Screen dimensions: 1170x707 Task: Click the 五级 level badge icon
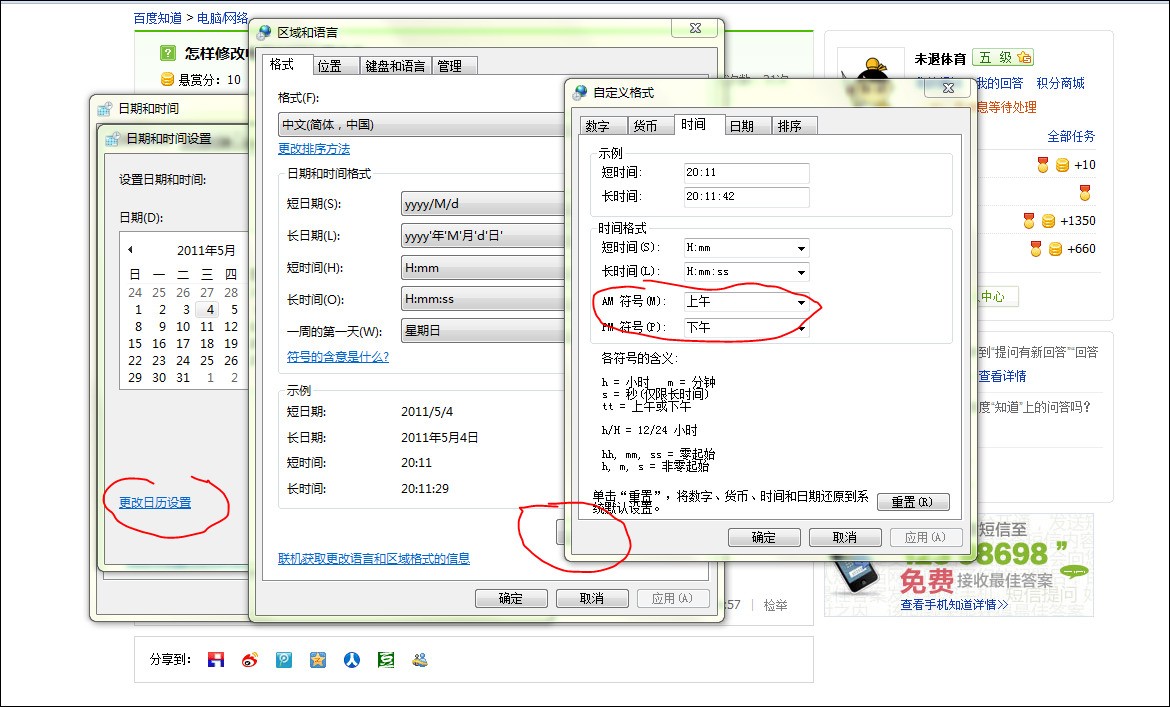(1003, 57)
